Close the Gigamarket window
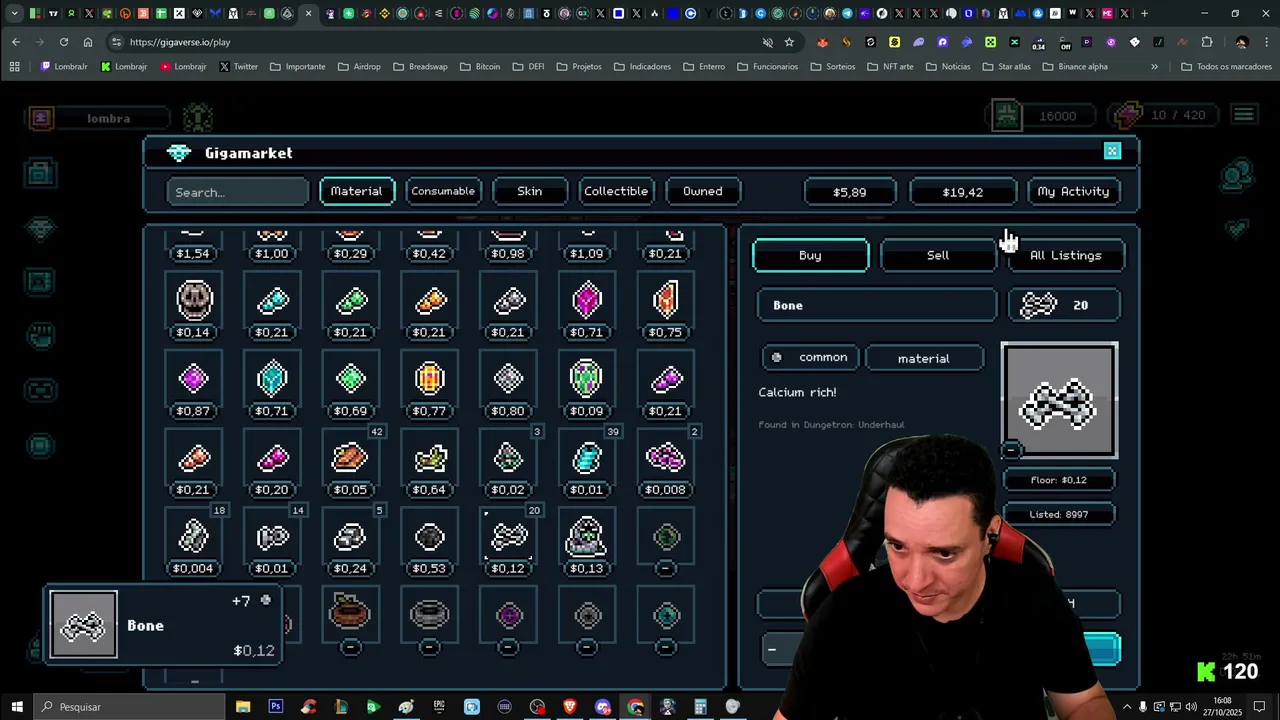This screenshot has width=1280, height=720. 1112,151
